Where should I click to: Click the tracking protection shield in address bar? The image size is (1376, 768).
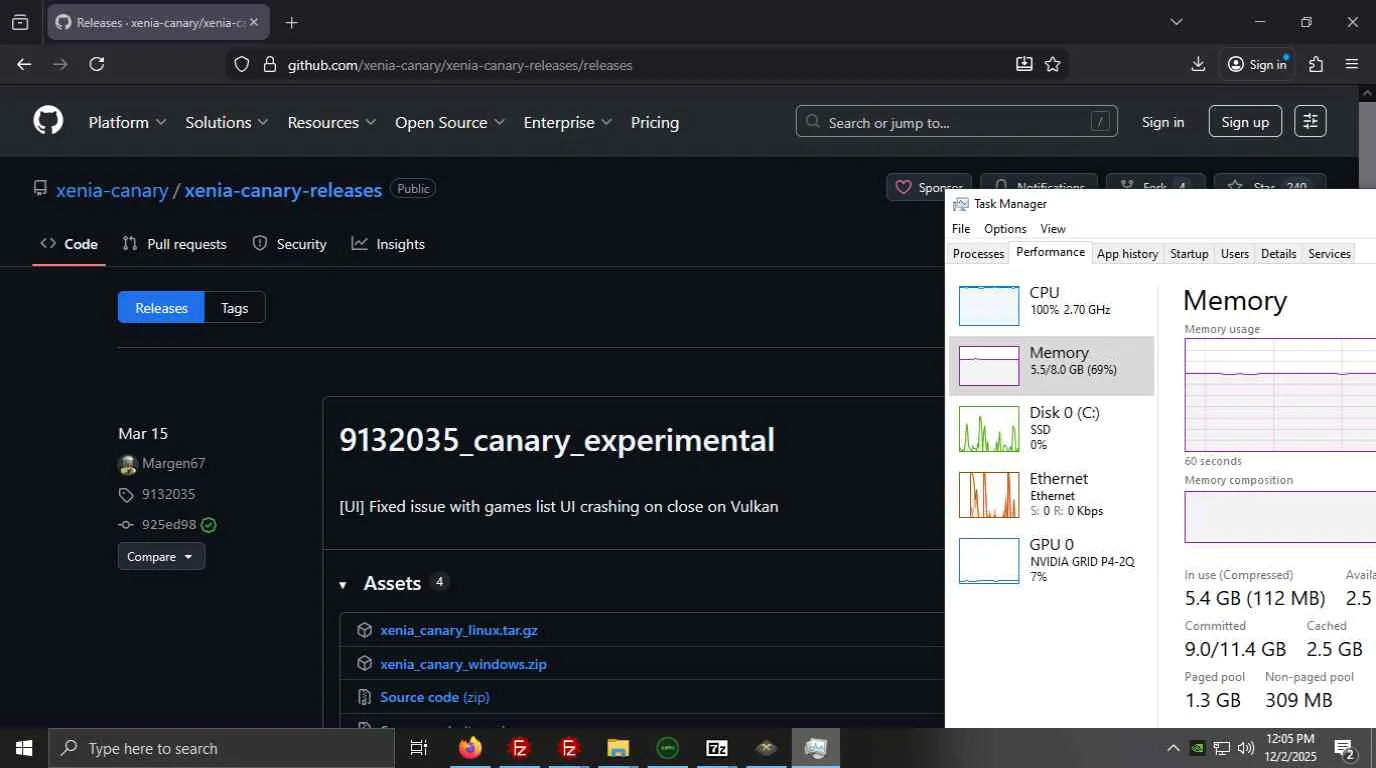[x=241, y=64]
